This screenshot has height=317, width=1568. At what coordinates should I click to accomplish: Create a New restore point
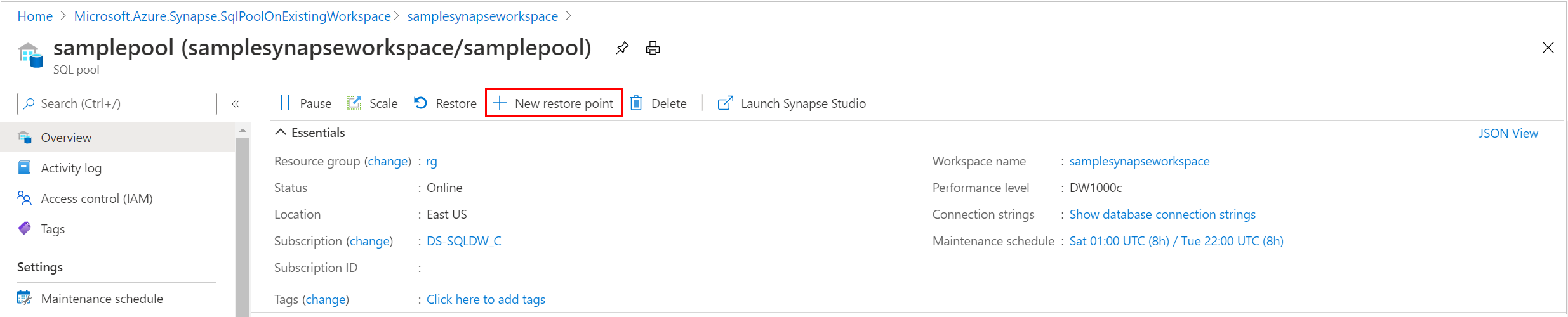click(554, 103)
